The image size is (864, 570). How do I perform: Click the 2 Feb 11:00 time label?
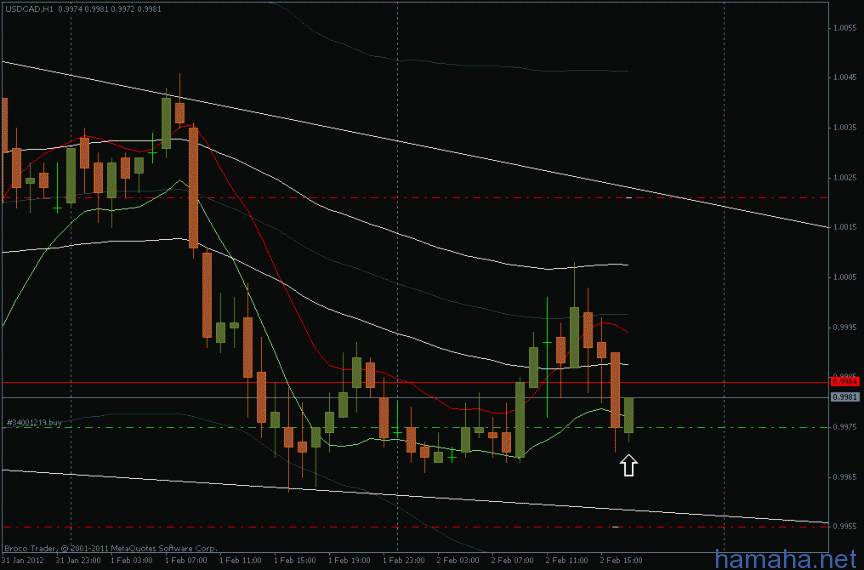click(568, 561)
